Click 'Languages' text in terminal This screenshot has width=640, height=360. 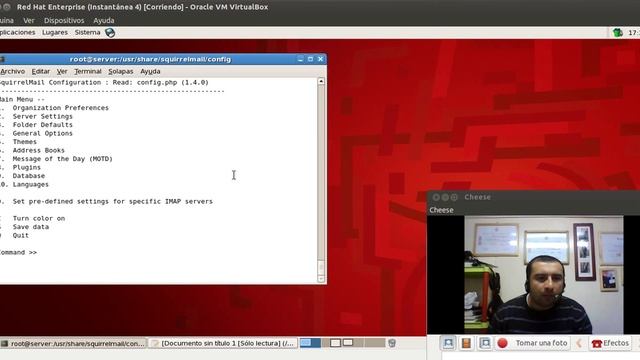click(31, 184)
